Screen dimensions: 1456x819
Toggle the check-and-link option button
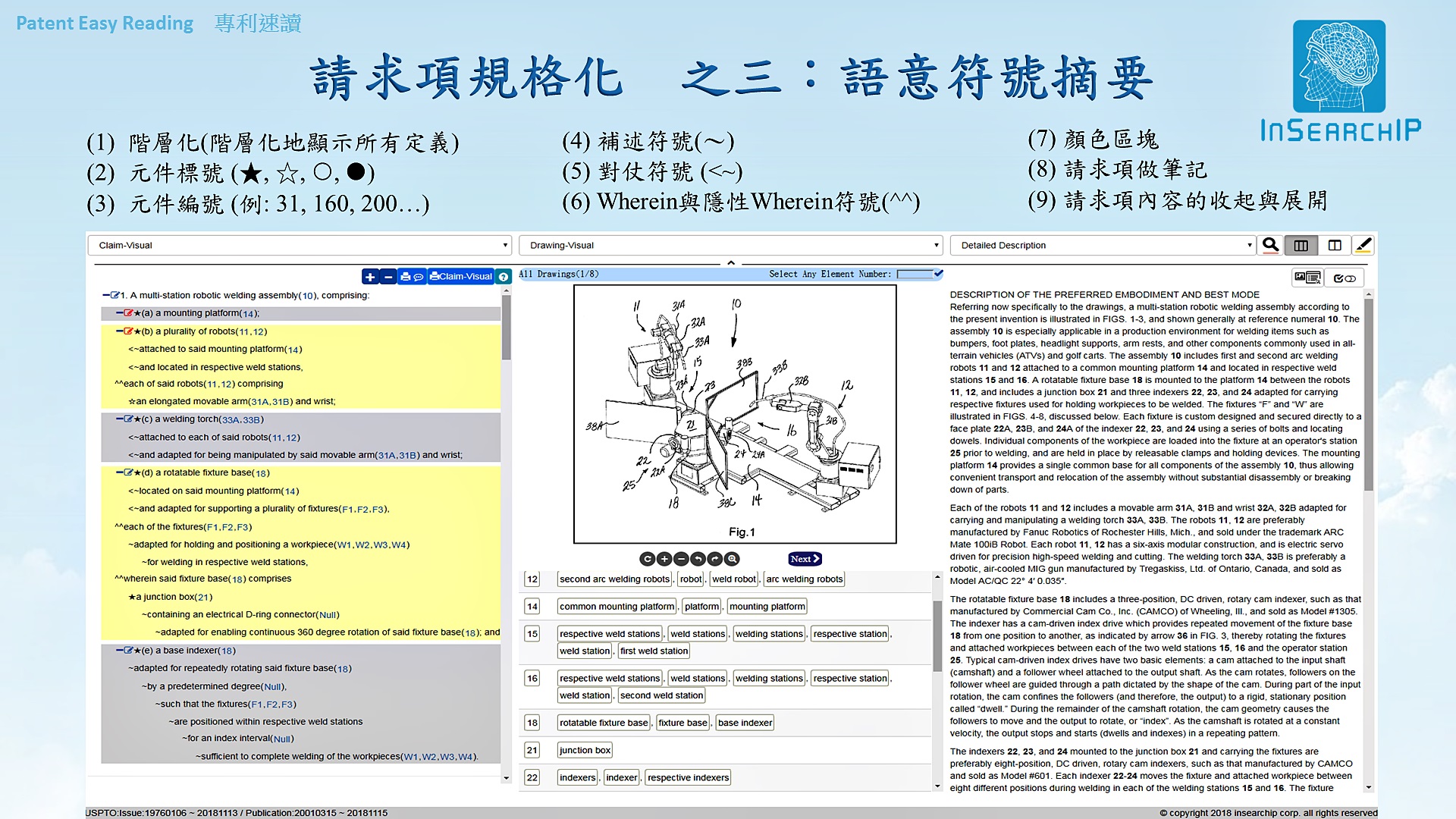pos(1344,278)
